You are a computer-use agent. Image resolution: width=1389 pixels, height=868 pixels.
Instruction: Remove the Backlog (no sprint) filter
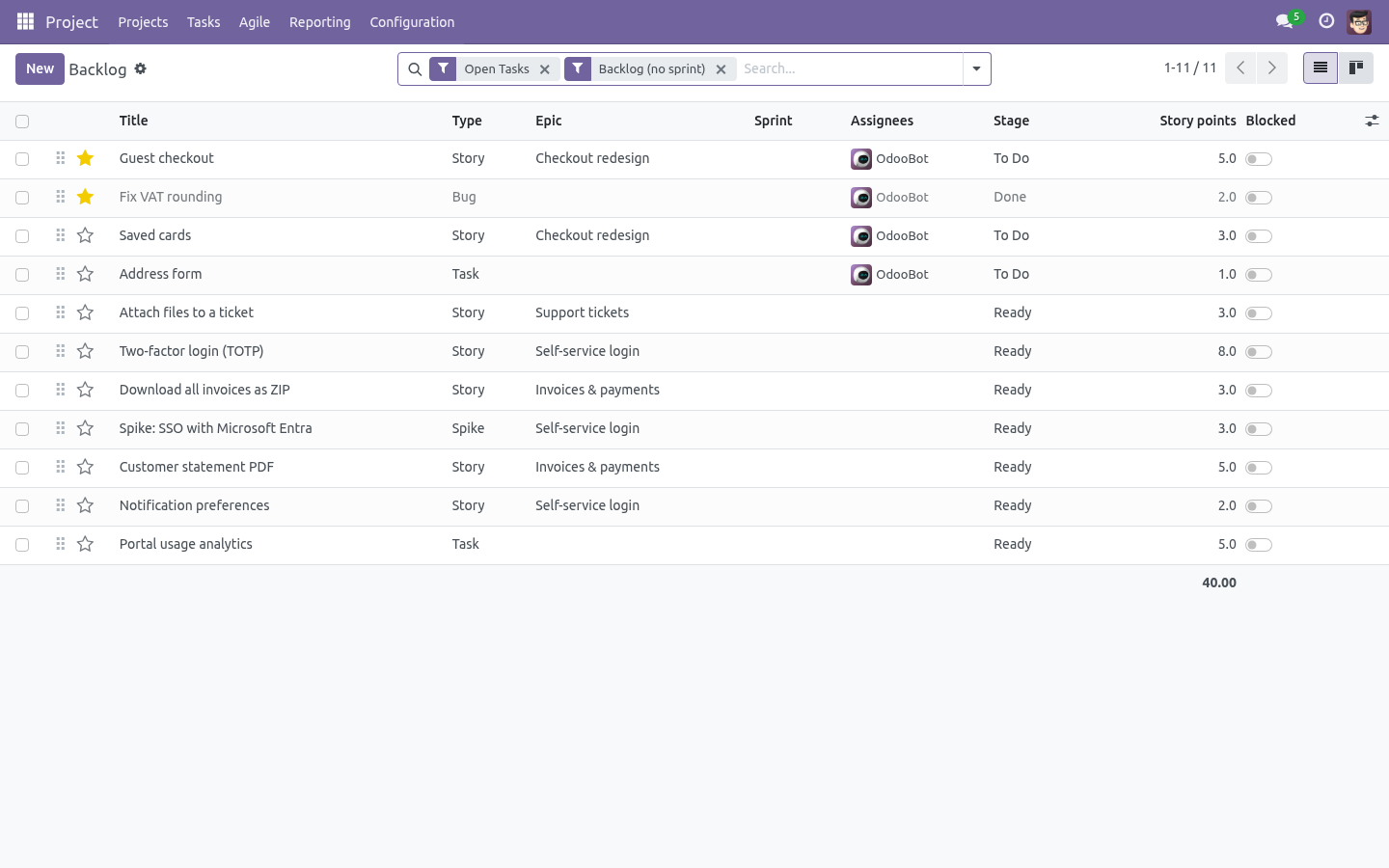coord(721,69)
